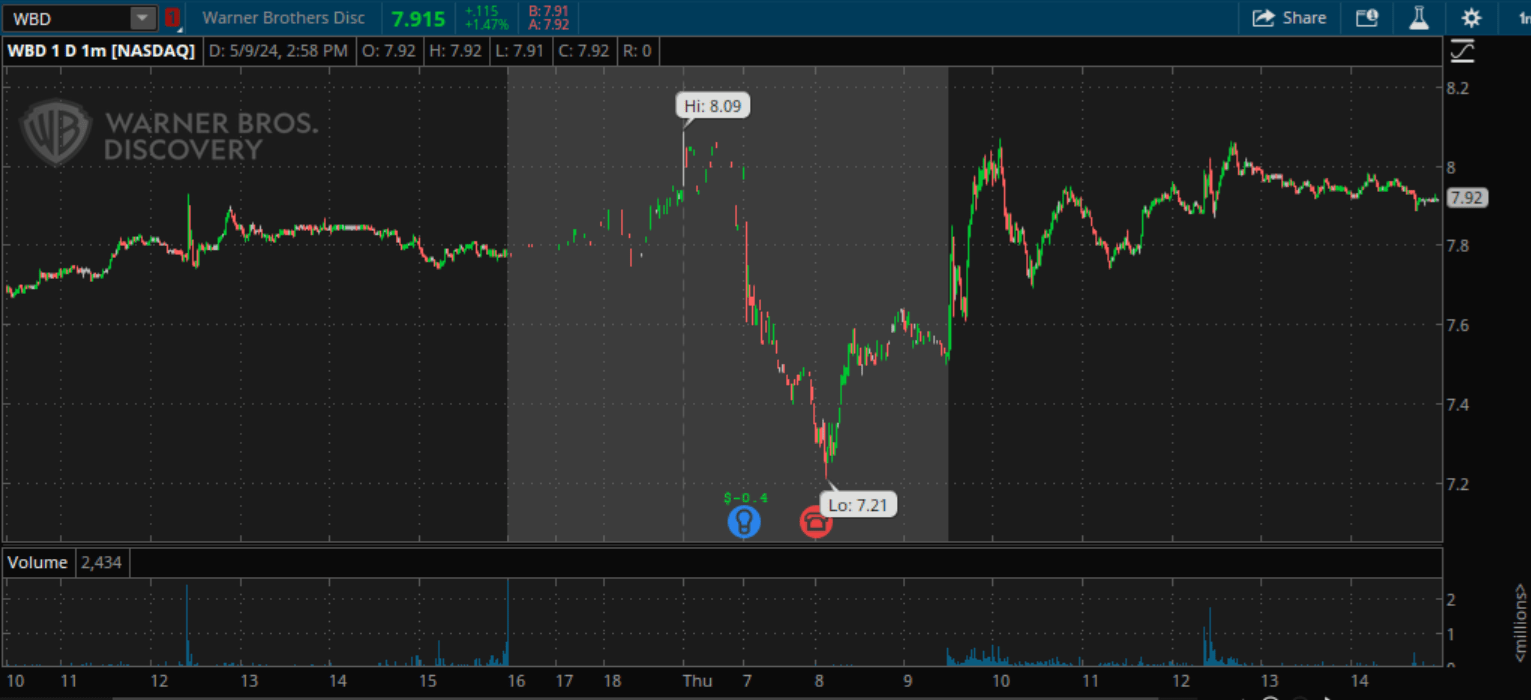Click the Lo: 7.21 price bubble
This screenshot has width=1531, height=700.
pyautogui.click(x=857, y=505)
